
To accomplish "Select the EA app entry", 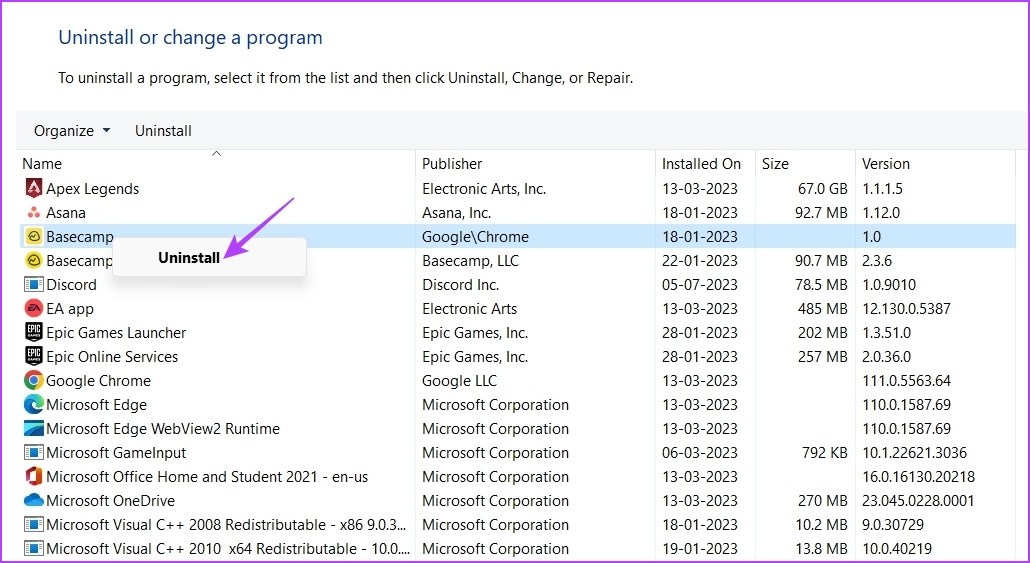I will point(70,309).
